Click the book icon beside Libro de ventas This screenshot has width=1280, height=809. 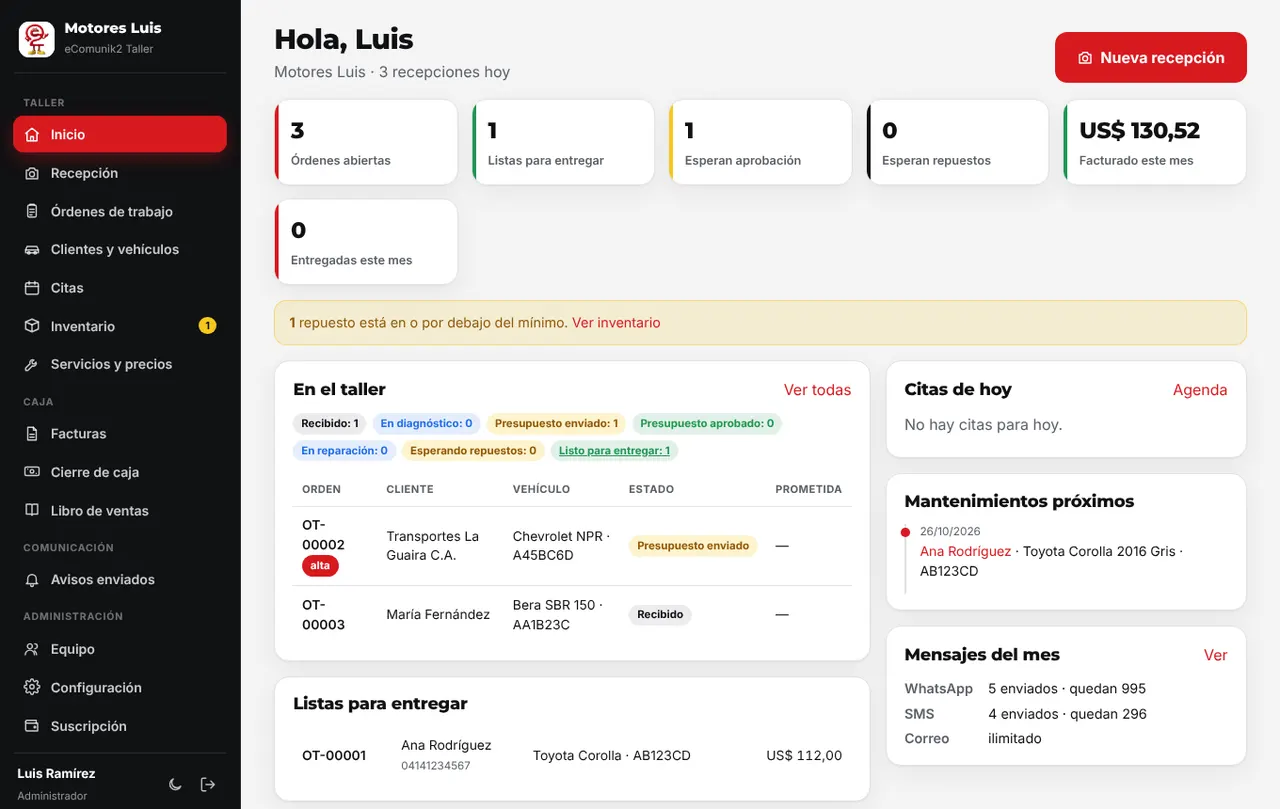(x=32, y=511)
